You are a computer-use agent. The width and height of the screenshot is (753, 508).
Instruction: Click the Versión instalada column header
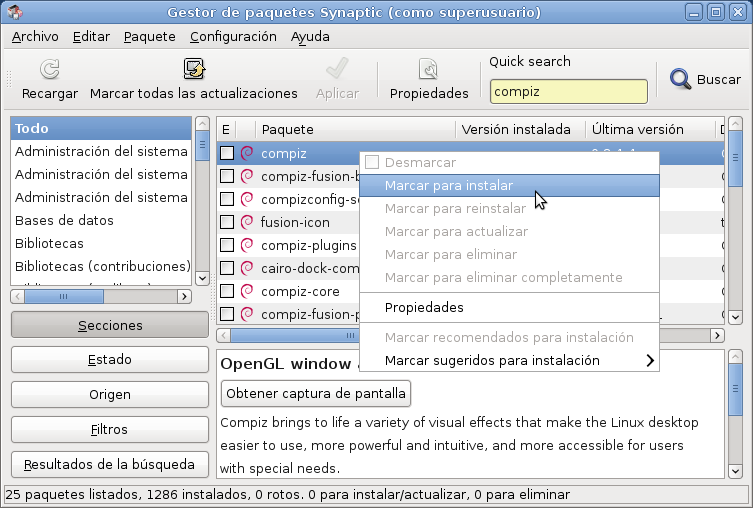coord(520,129)
